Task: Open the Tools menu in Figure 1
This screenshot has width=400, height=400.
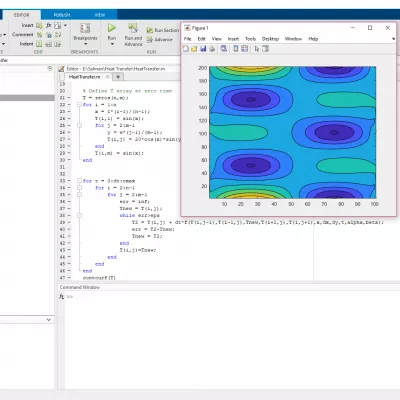Action: 250,39
